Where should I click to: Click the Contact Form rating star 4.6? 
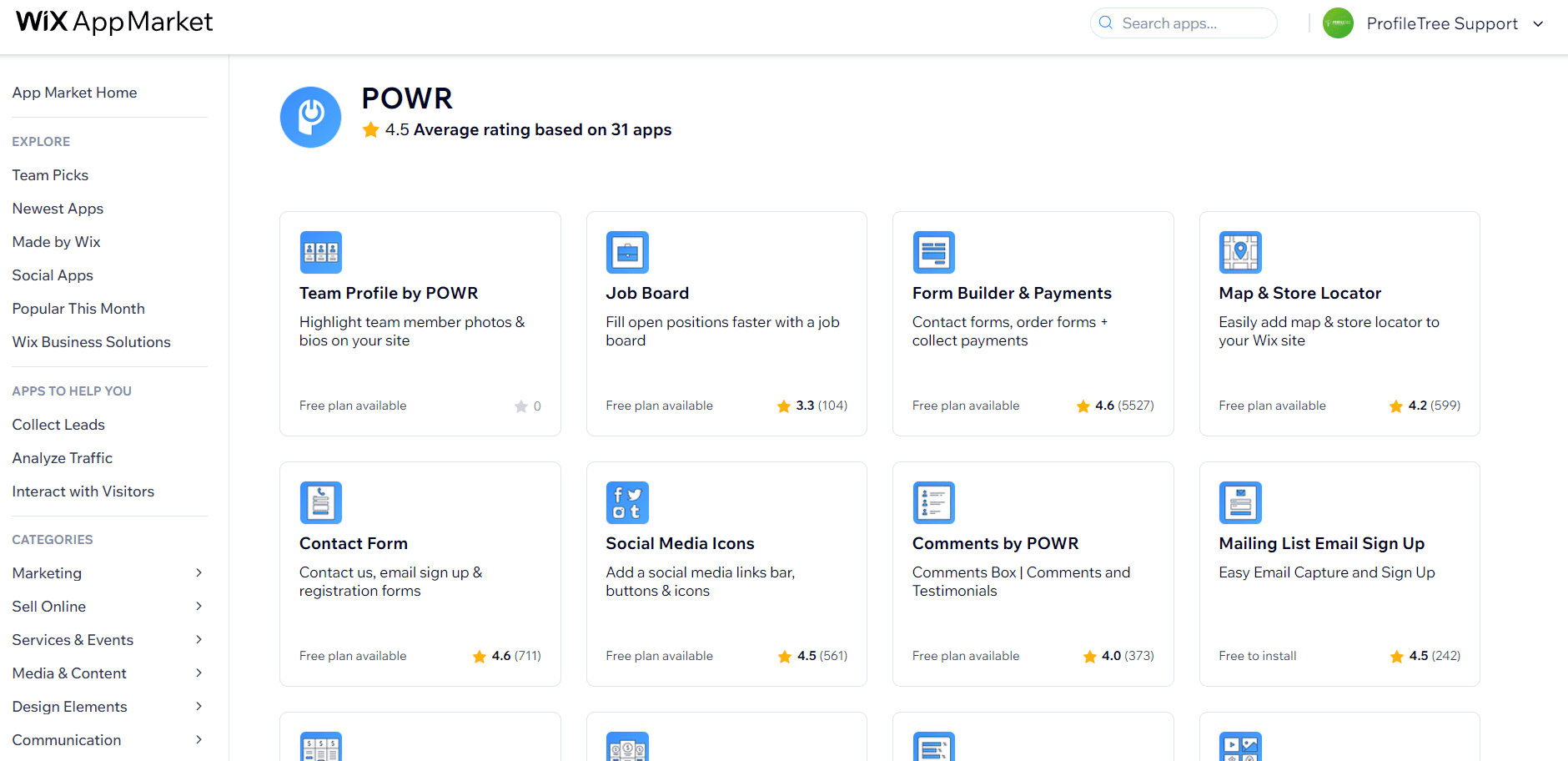point(480,657)
